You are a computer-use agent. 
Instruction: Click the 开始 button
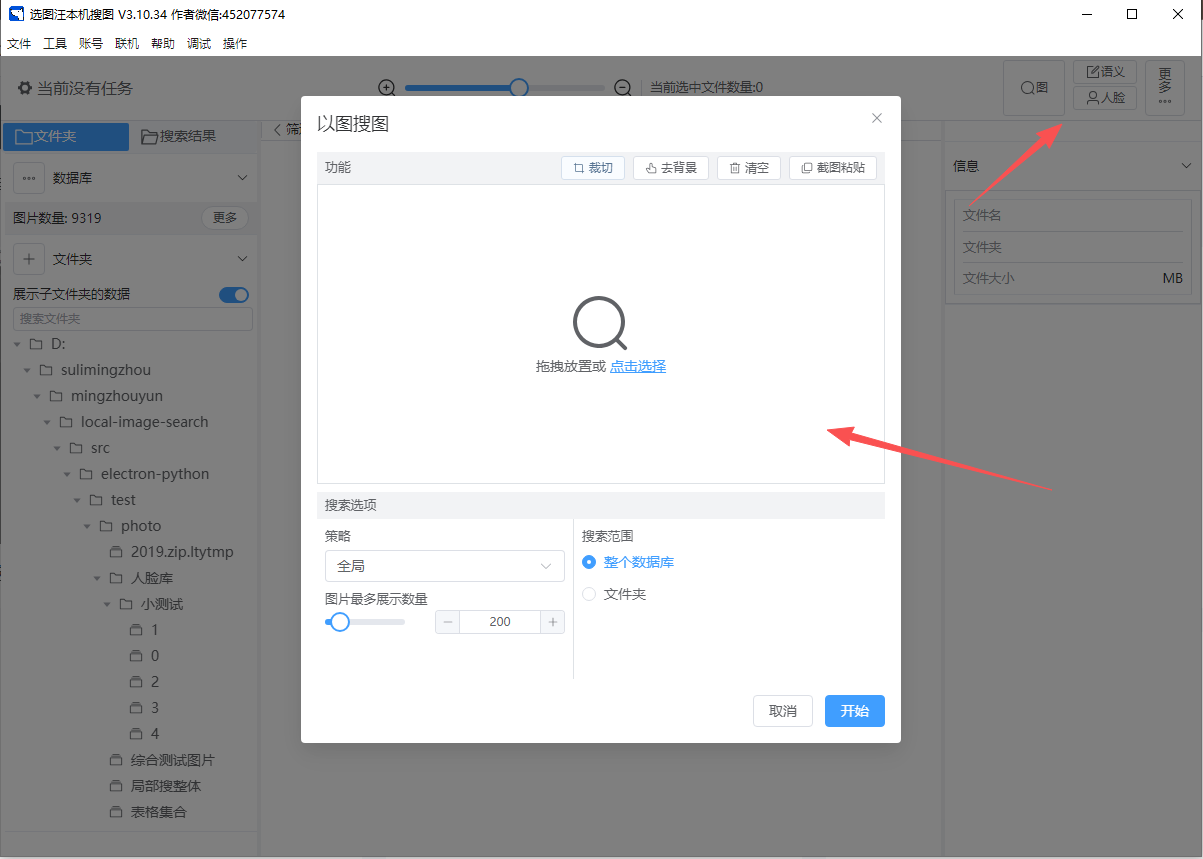click(x=854, y=711)
